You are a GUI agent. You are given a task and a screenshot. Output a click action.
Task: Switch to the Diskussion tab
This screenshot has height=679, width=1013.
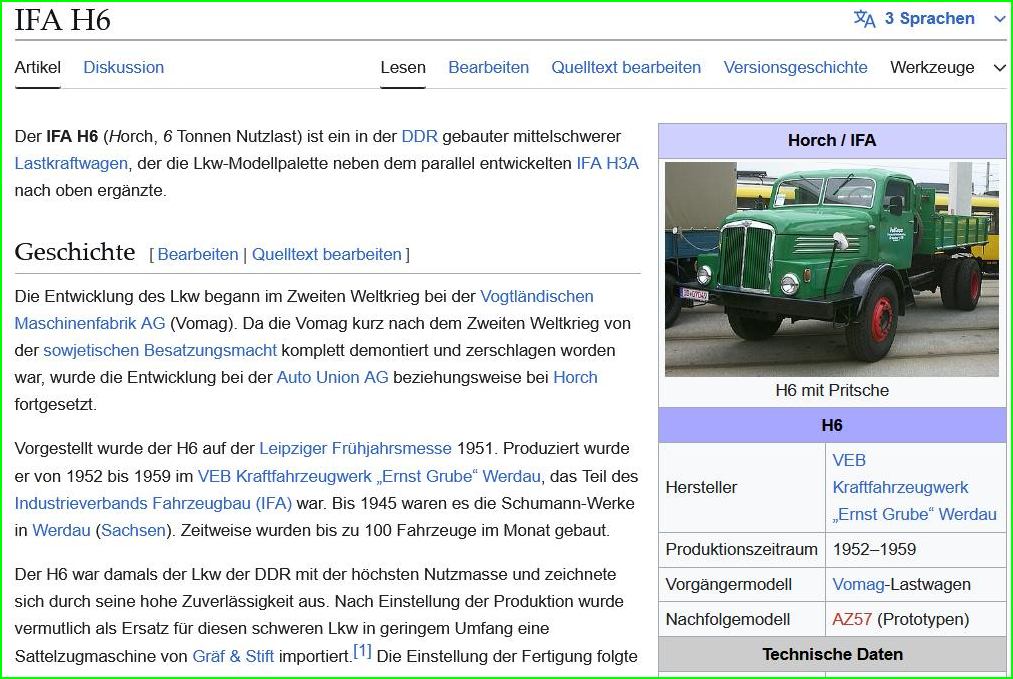123,68
